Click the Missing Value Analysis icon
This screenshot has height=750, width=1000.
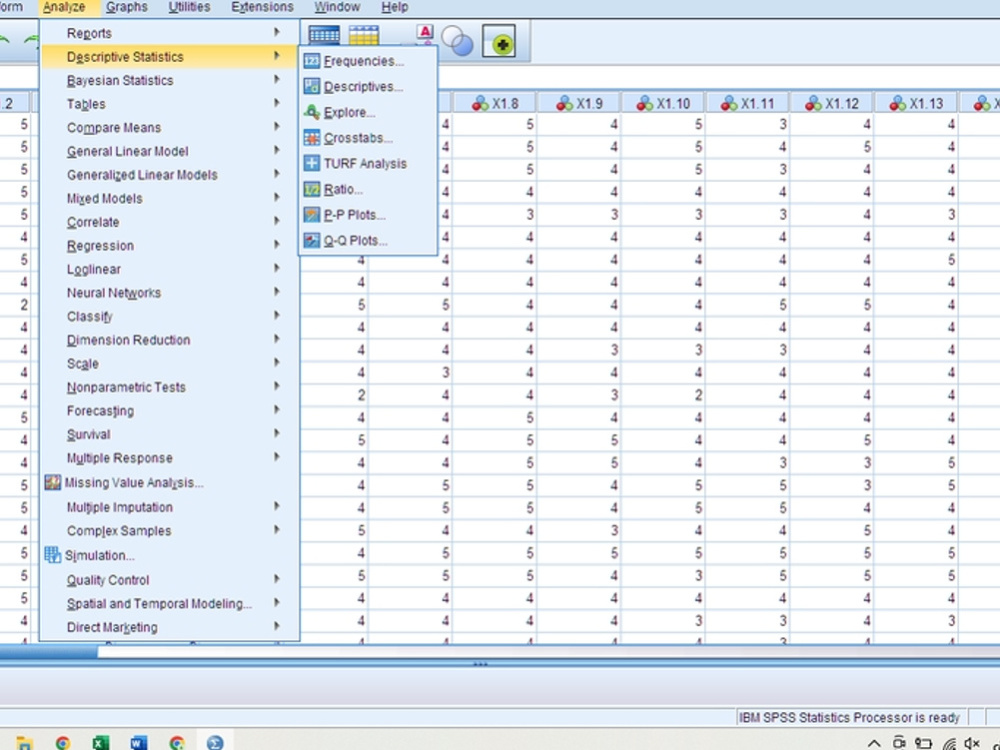point(54,482)
